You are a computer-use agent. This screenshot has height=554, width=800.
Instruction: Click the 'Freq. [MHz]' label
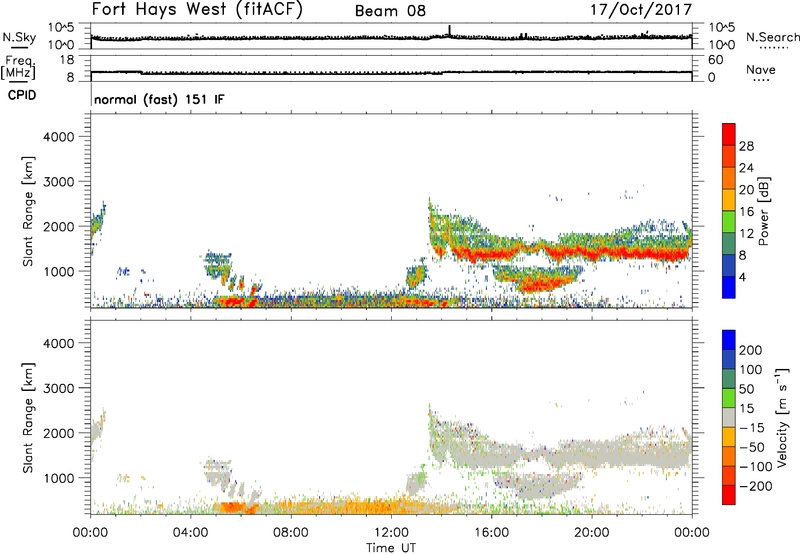coord(18,68)
